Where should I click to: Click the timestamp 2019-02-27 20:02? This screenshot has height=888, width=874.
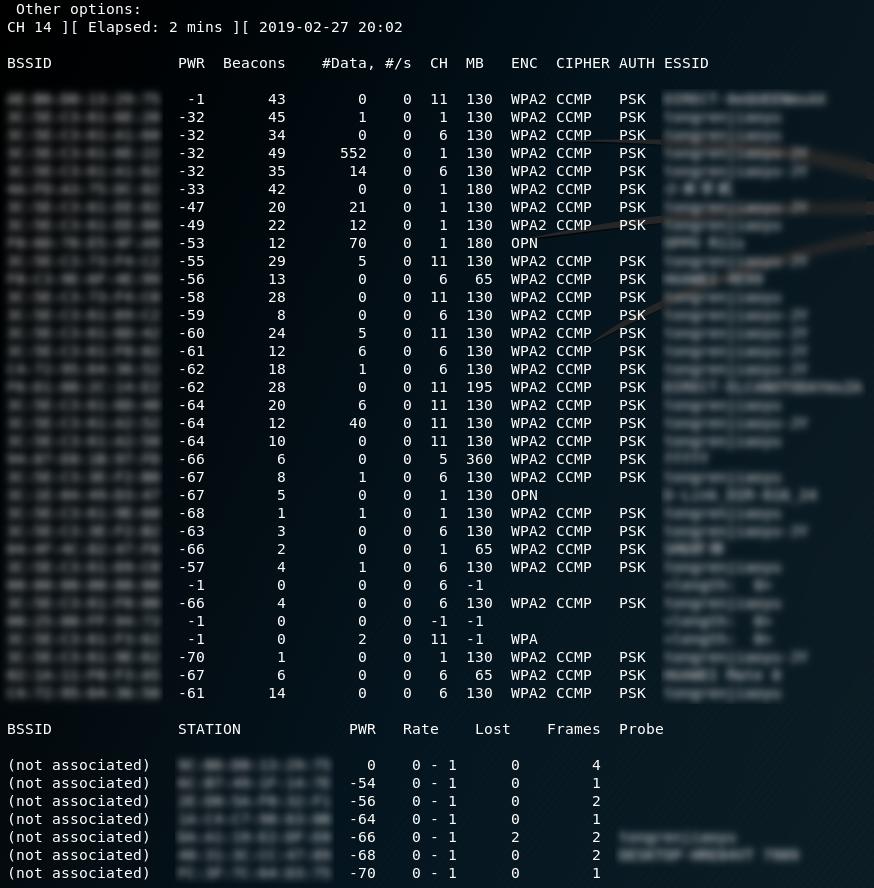(331, 27)
